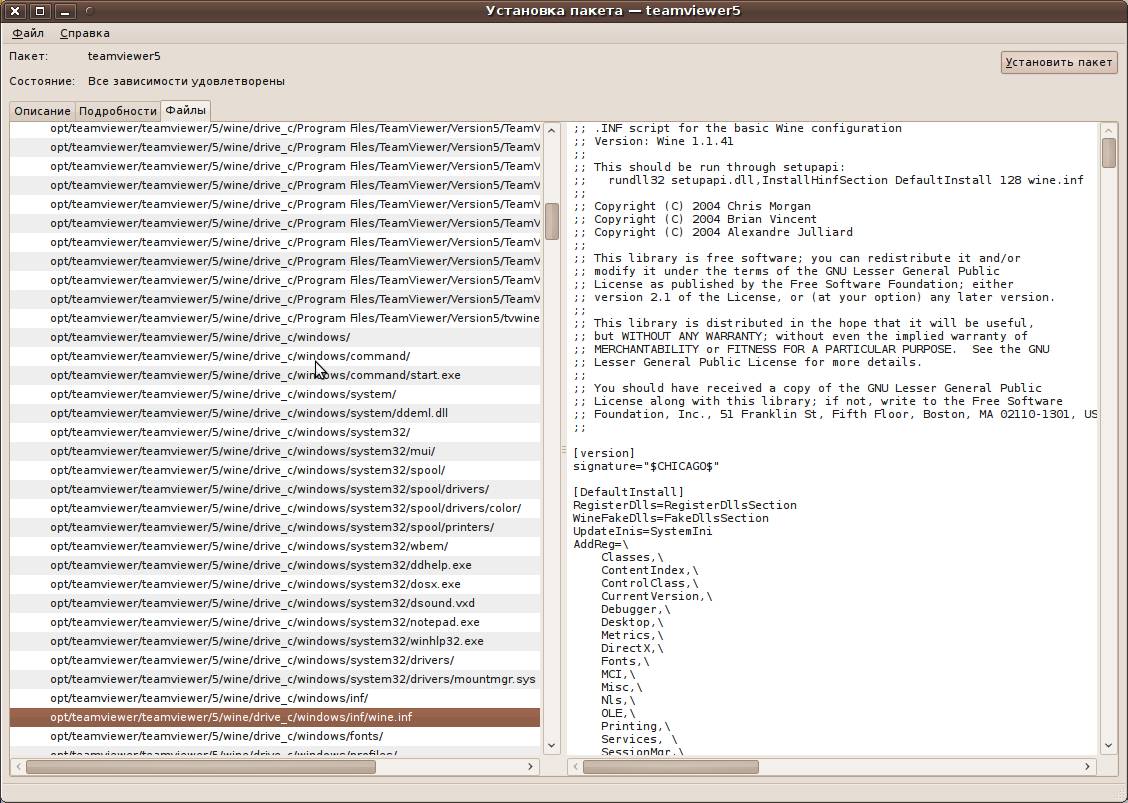Select the Version5/tvwine row
1128x803 pixels.
point(275,318)
